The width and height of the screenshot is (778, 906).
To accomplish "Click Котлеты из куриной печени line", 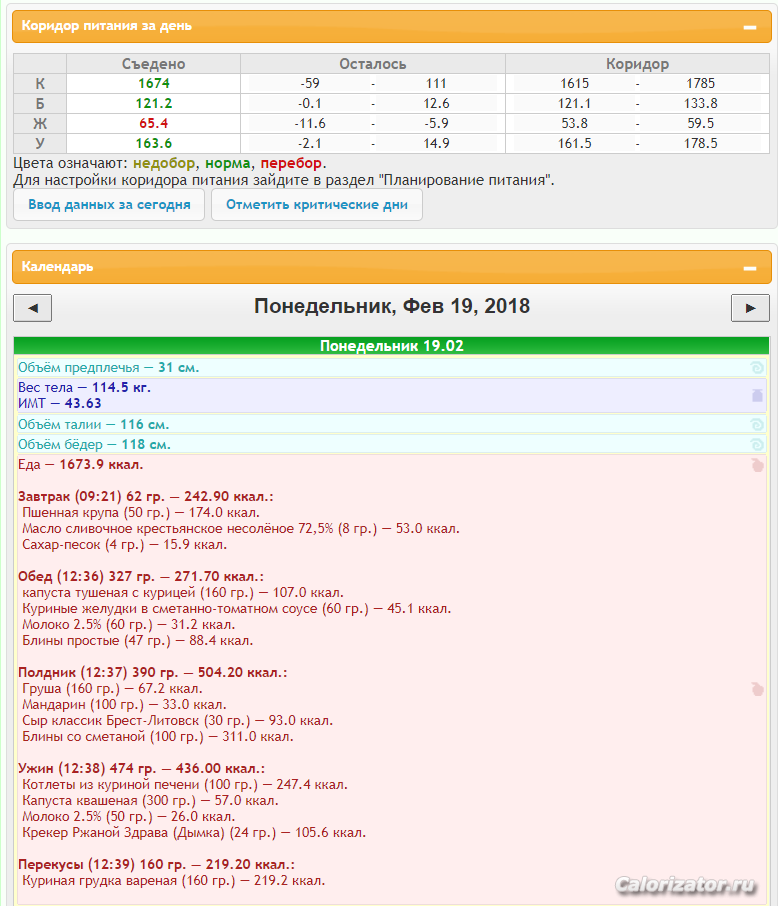I will (185, 784).
